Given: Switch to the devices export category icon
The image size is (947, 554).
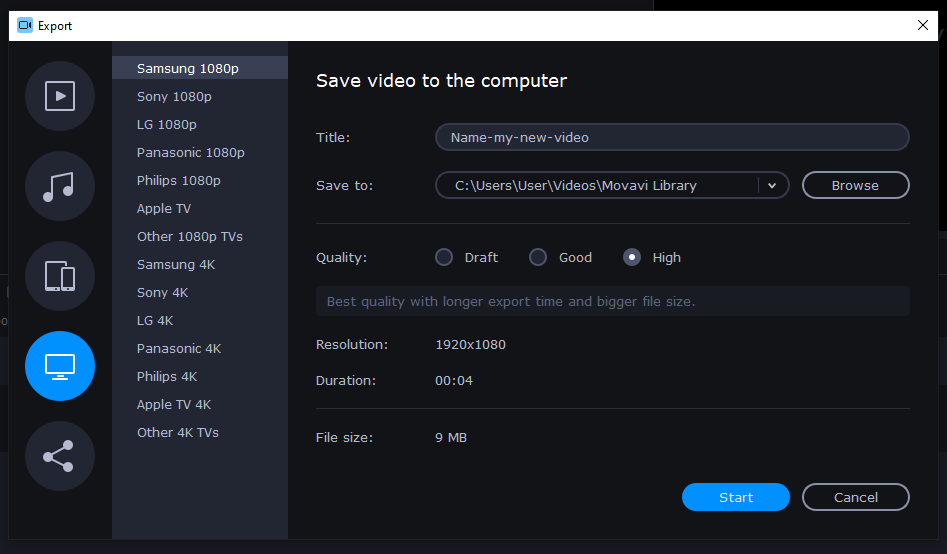Looking at the screenshot, I should [x=60, y=276].
